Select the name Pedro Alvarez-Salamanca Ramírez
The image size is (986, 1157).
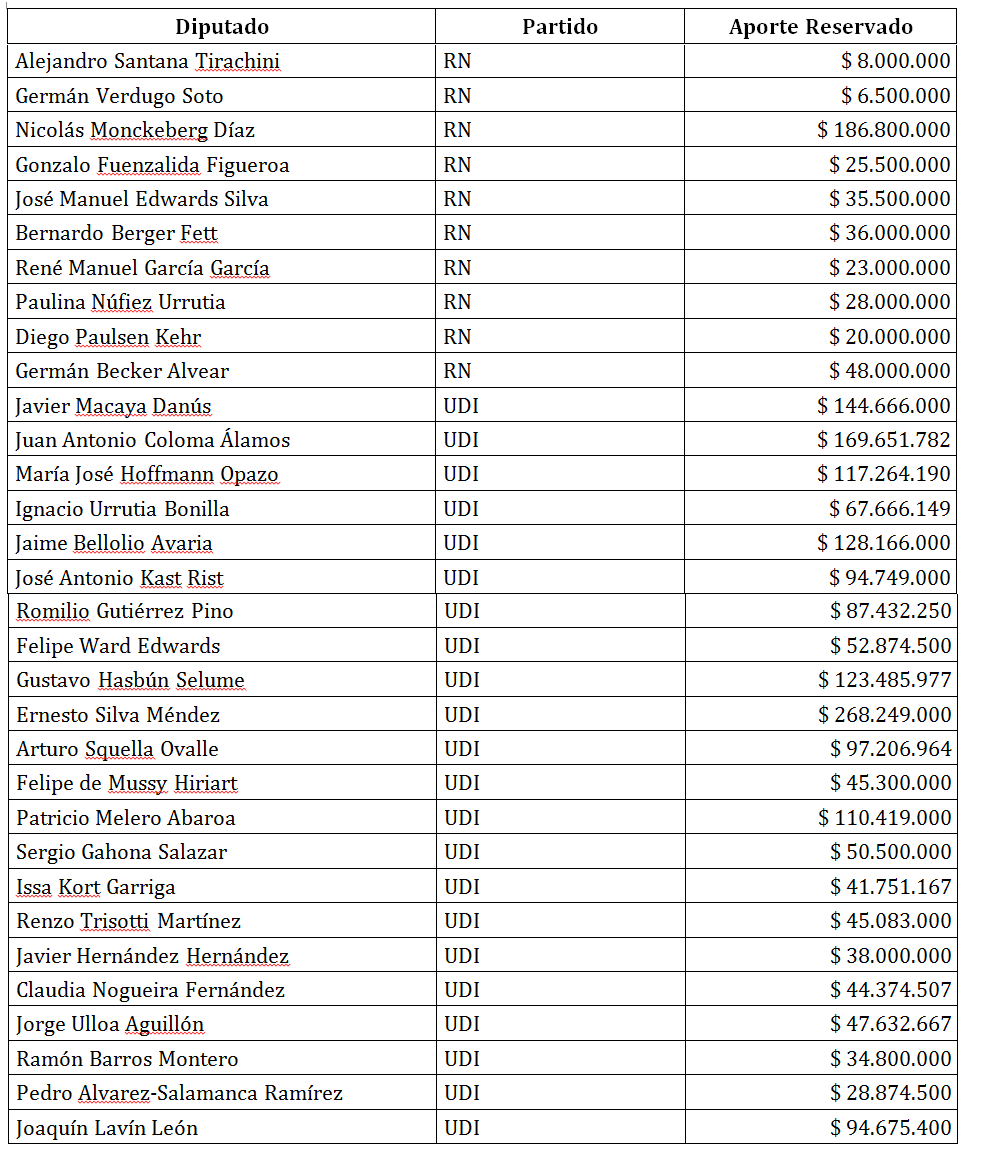coord(179,1094)
